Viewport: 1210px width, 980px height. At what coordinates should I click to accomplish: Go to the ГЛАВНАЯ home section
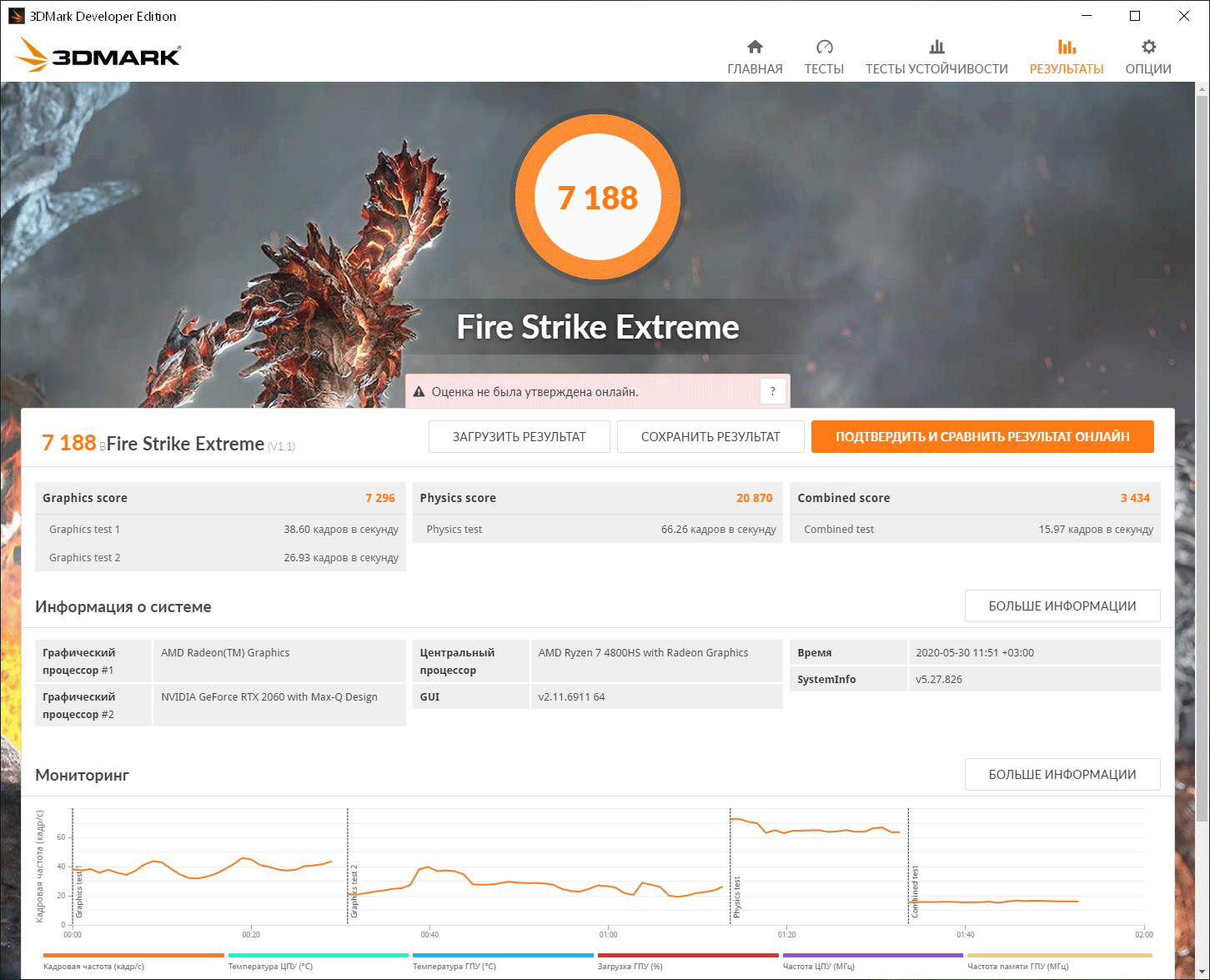[755, 58]
